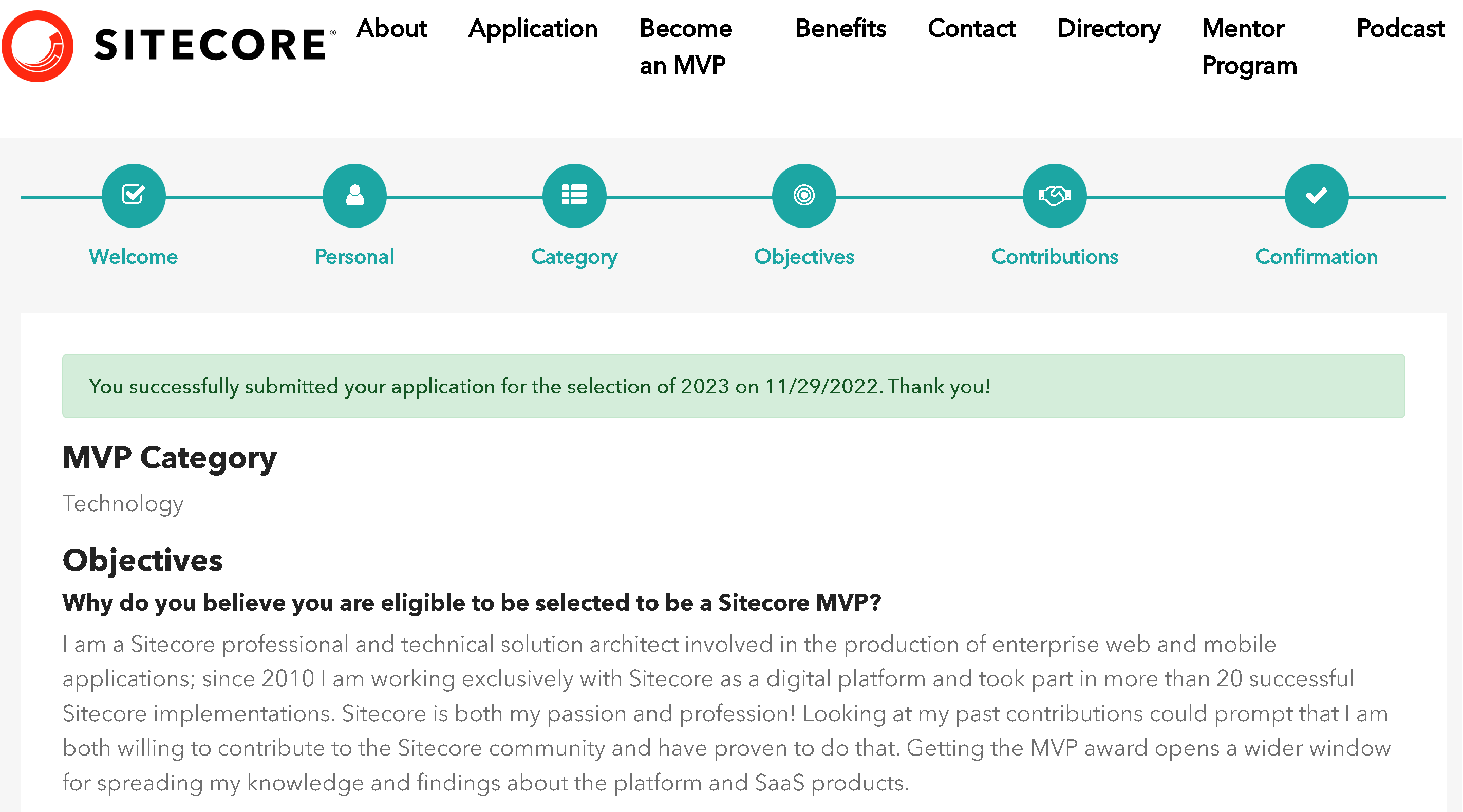
Task: Click the Welcome step label
Action: [x=134, y=257]
